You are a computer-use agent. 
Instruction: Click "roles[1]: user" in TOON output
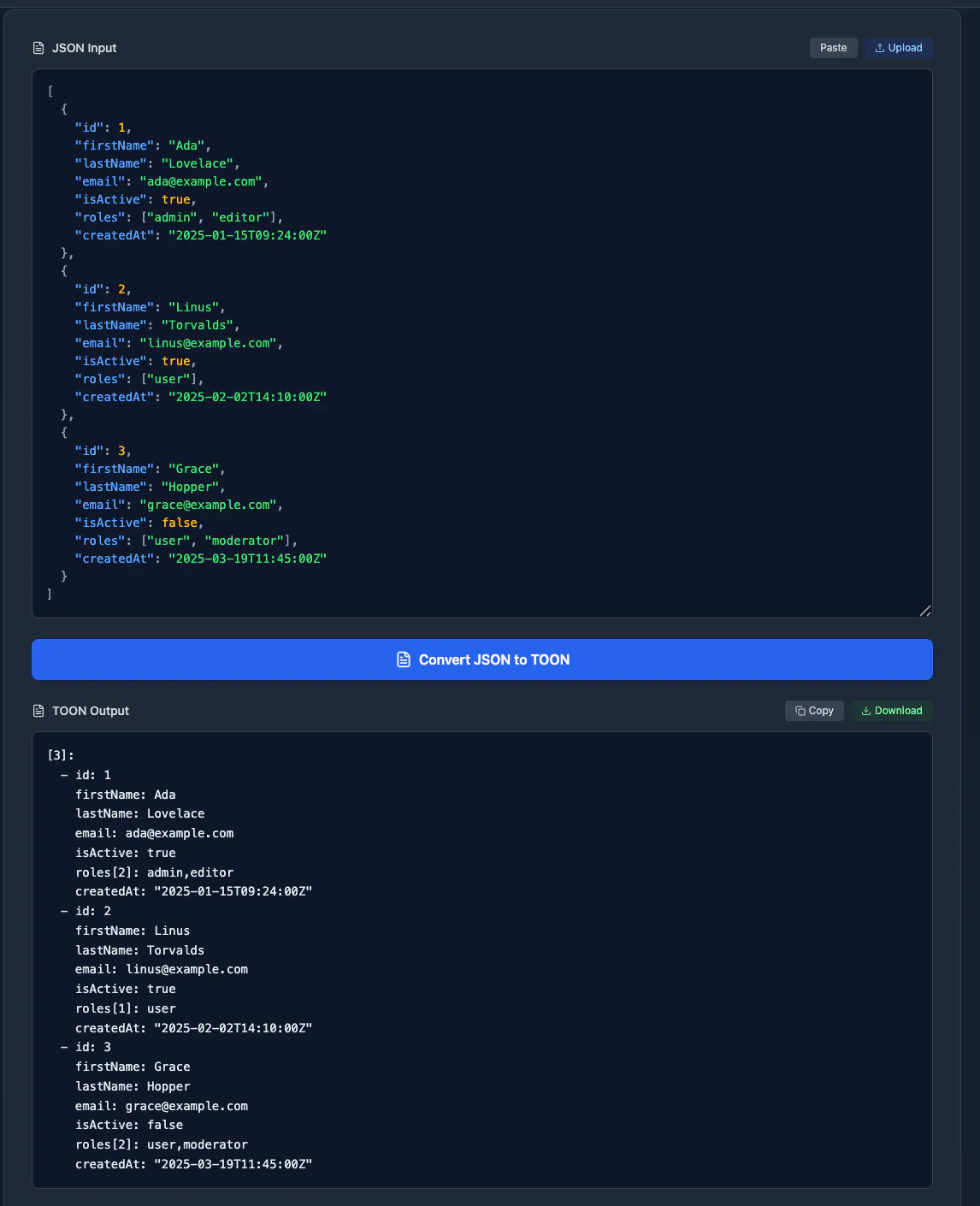click(125, 1008)
